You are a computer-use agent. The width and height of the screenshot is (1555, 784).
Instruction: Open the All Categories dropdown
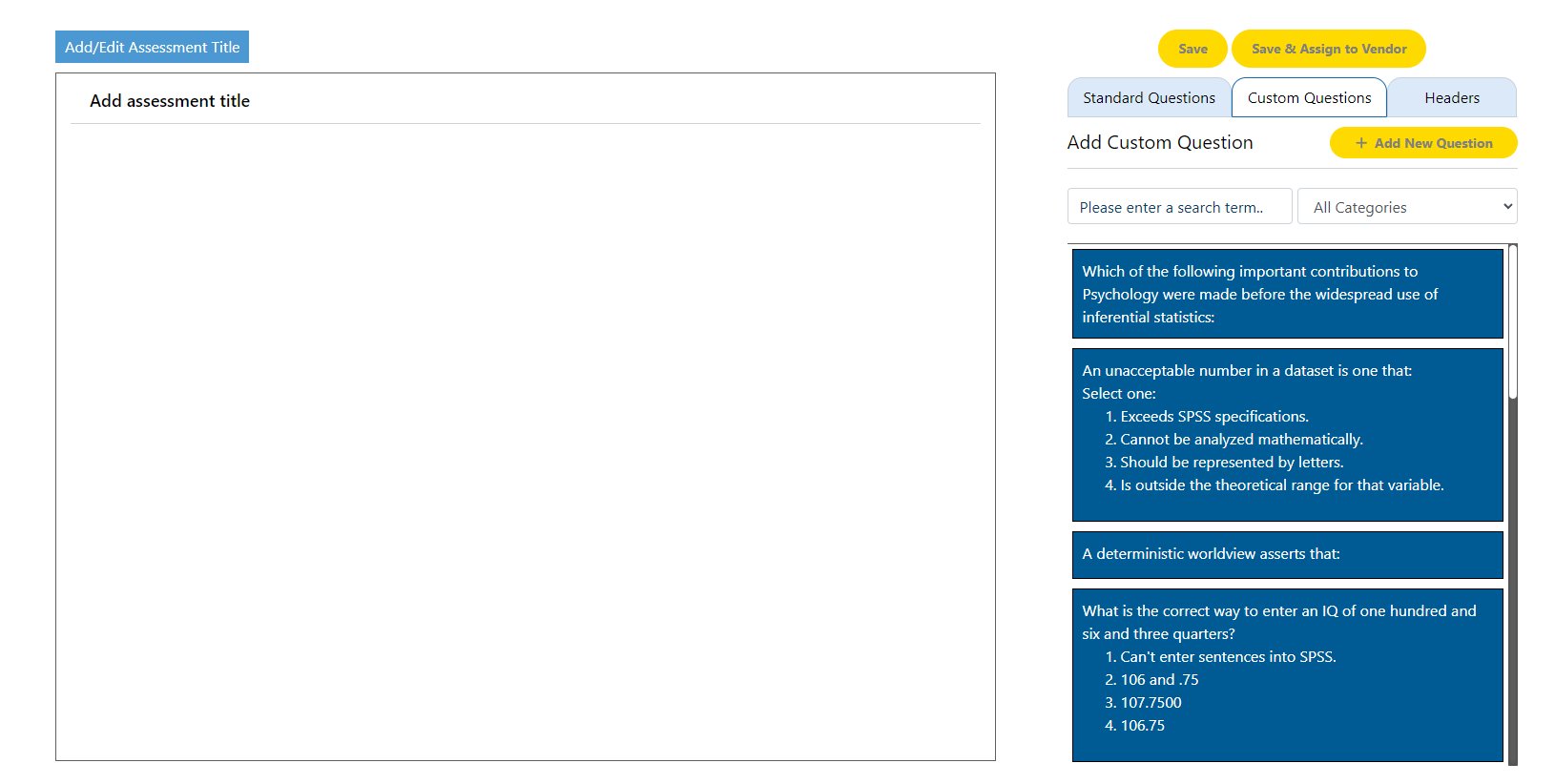point(1406,207)
